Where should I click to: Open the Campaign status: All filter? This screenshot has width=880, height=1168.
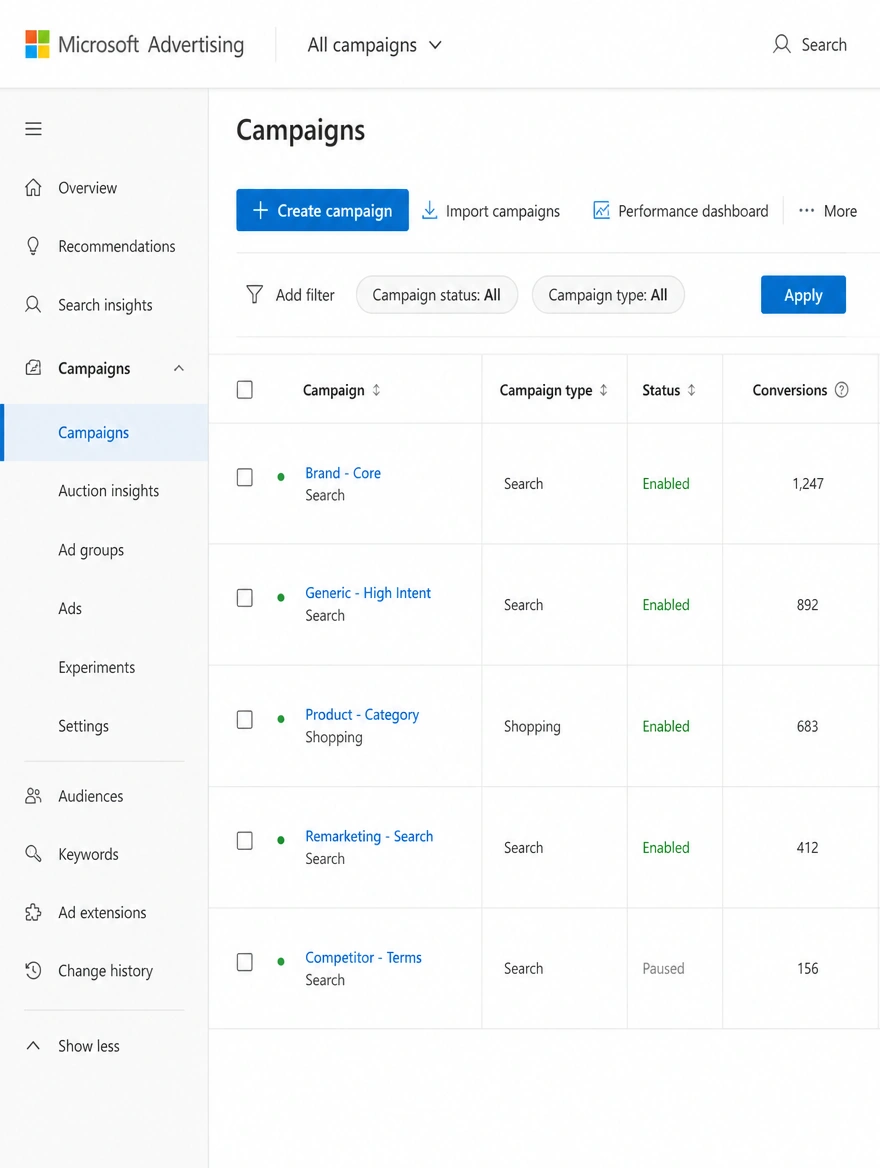[437, 295]
